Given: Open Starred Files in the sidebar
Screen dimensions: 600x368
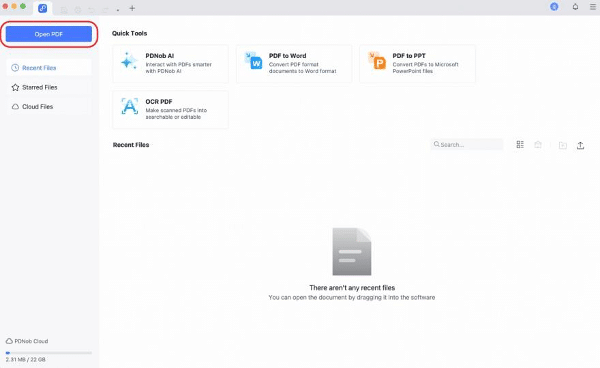Looking at the screenshot, I should (49, 87).
